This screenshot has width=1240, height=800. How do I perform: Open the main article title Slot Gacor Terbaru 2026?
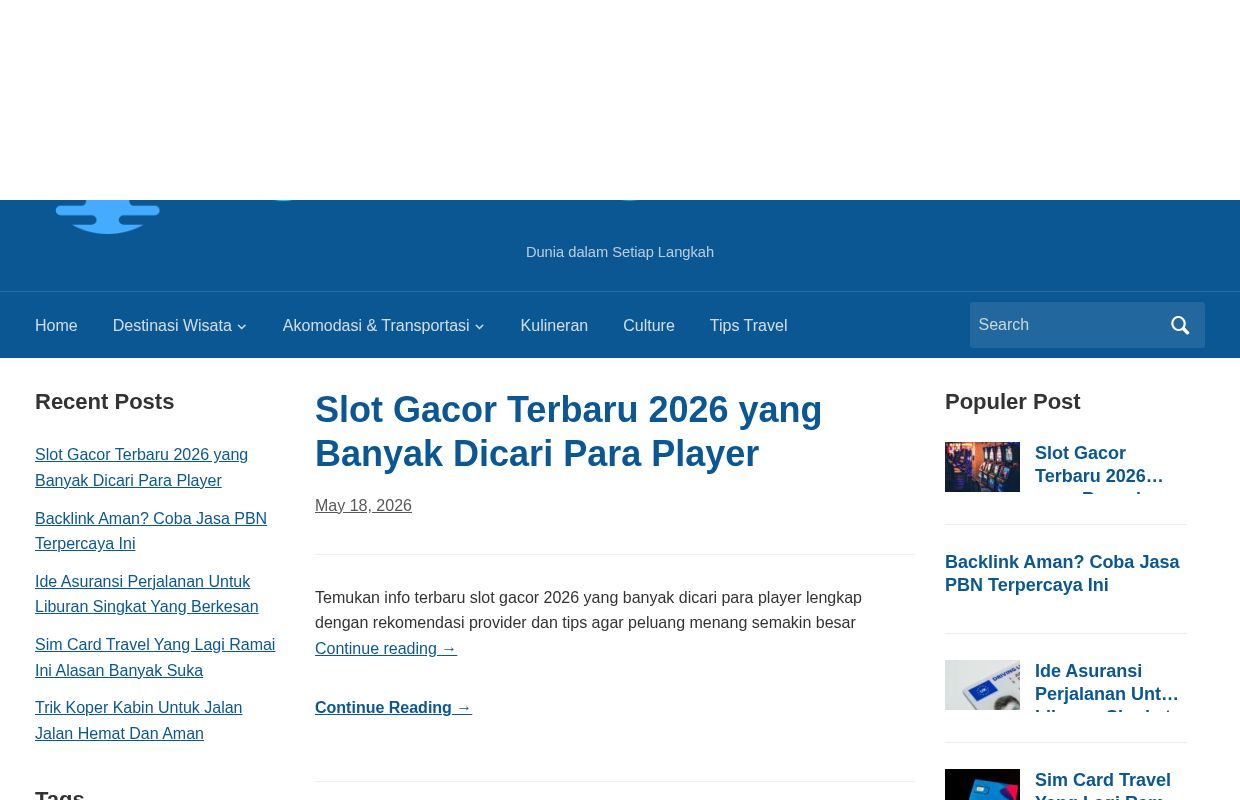click(x=568, y=431)
